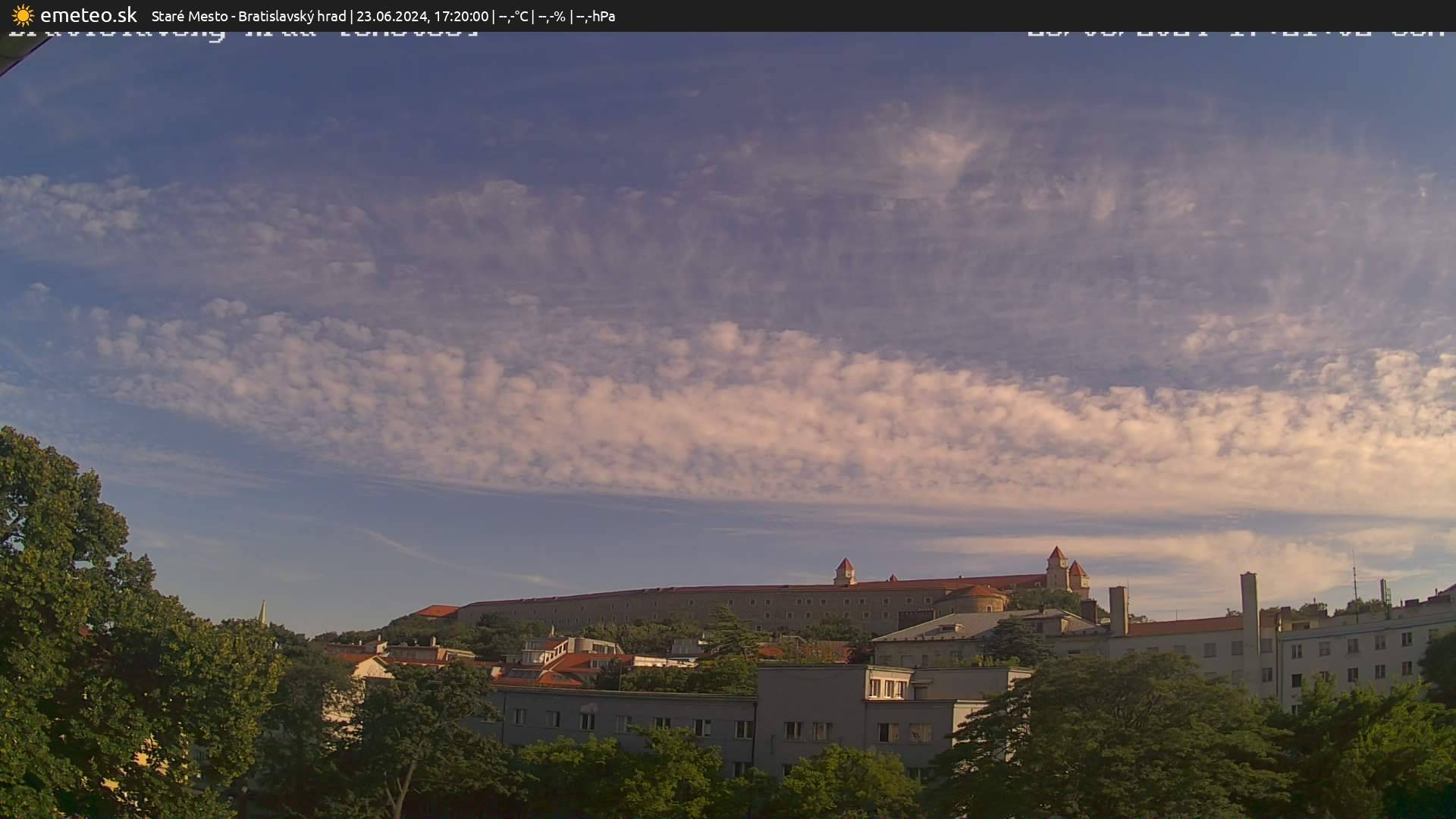Click the humidity percentage reading

[x=551, y=16]
